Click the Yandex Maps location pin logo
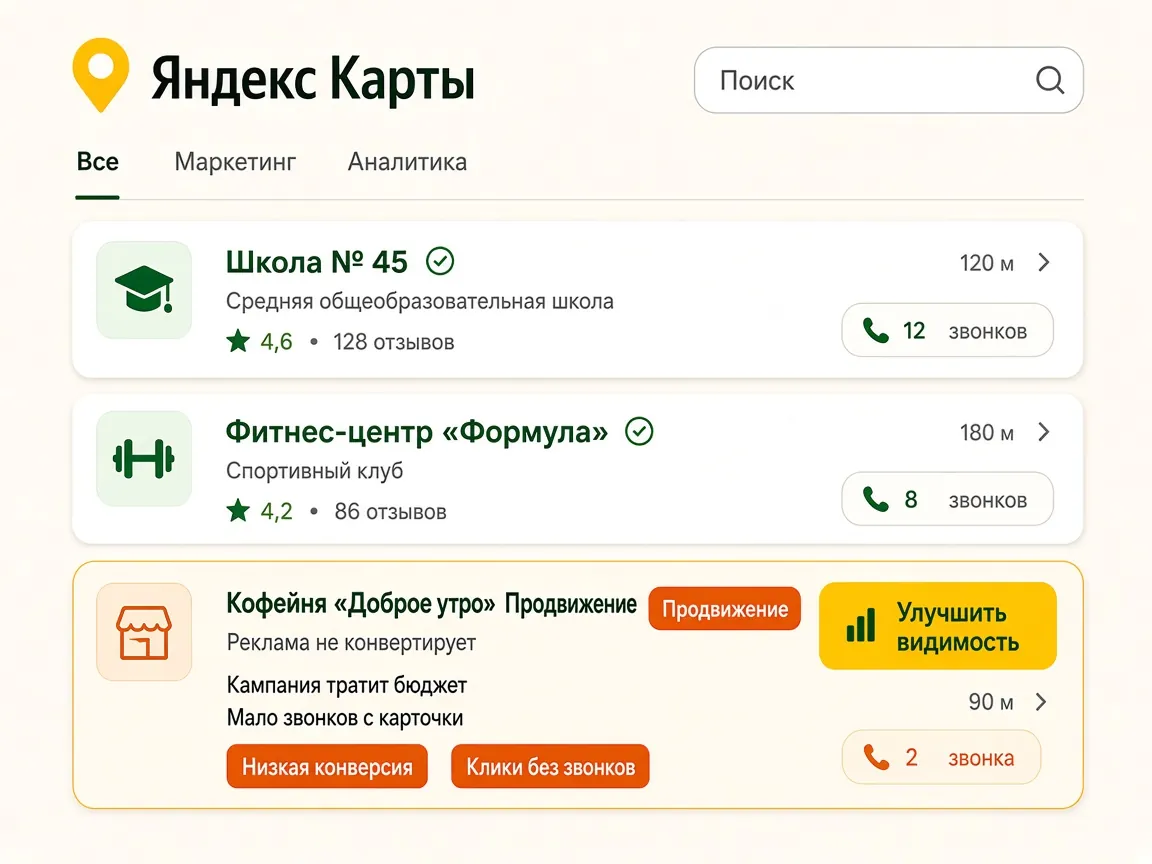The height and width of the screenshot is (864, 1152). pos(101,75)
